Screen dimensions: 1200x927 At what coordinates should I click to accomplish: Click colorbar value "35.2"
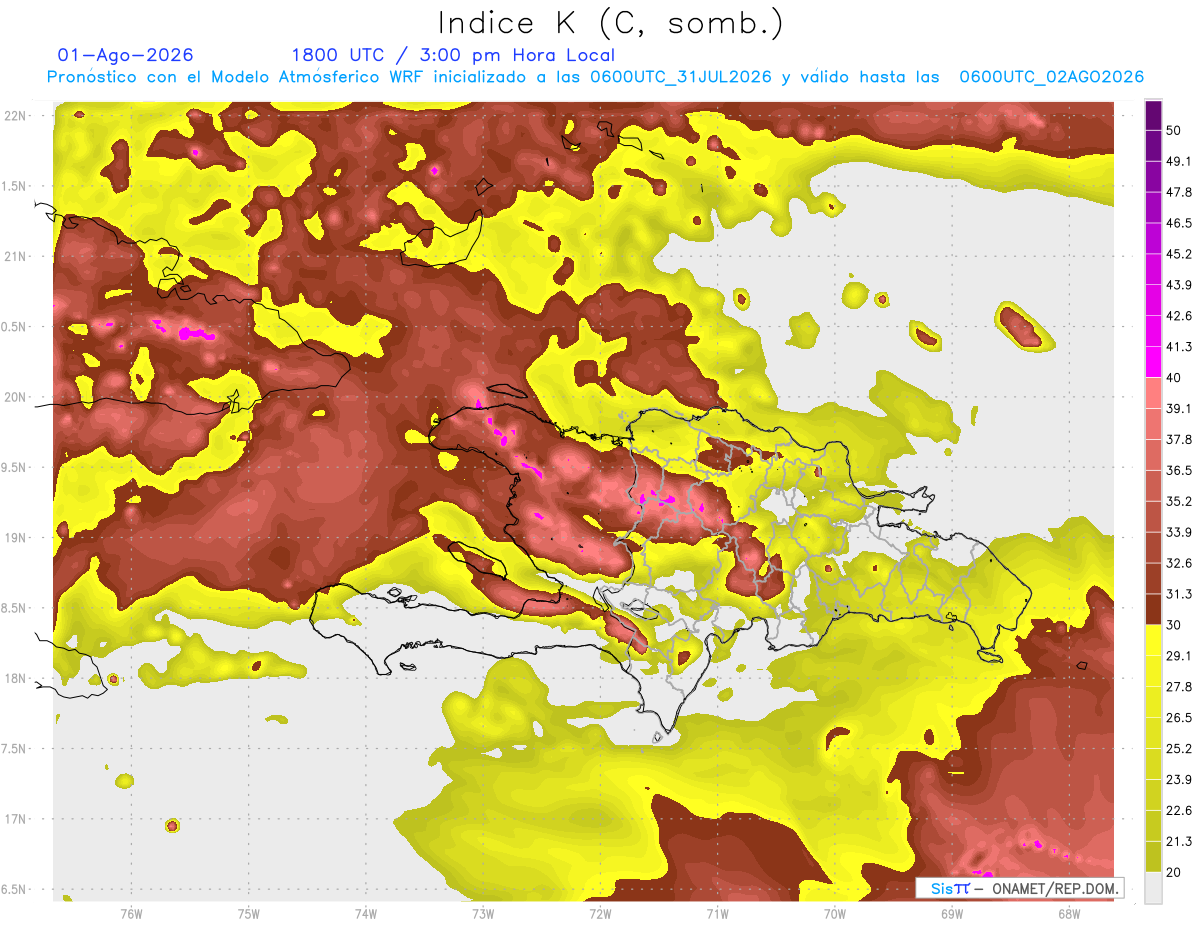(1179, 501)
